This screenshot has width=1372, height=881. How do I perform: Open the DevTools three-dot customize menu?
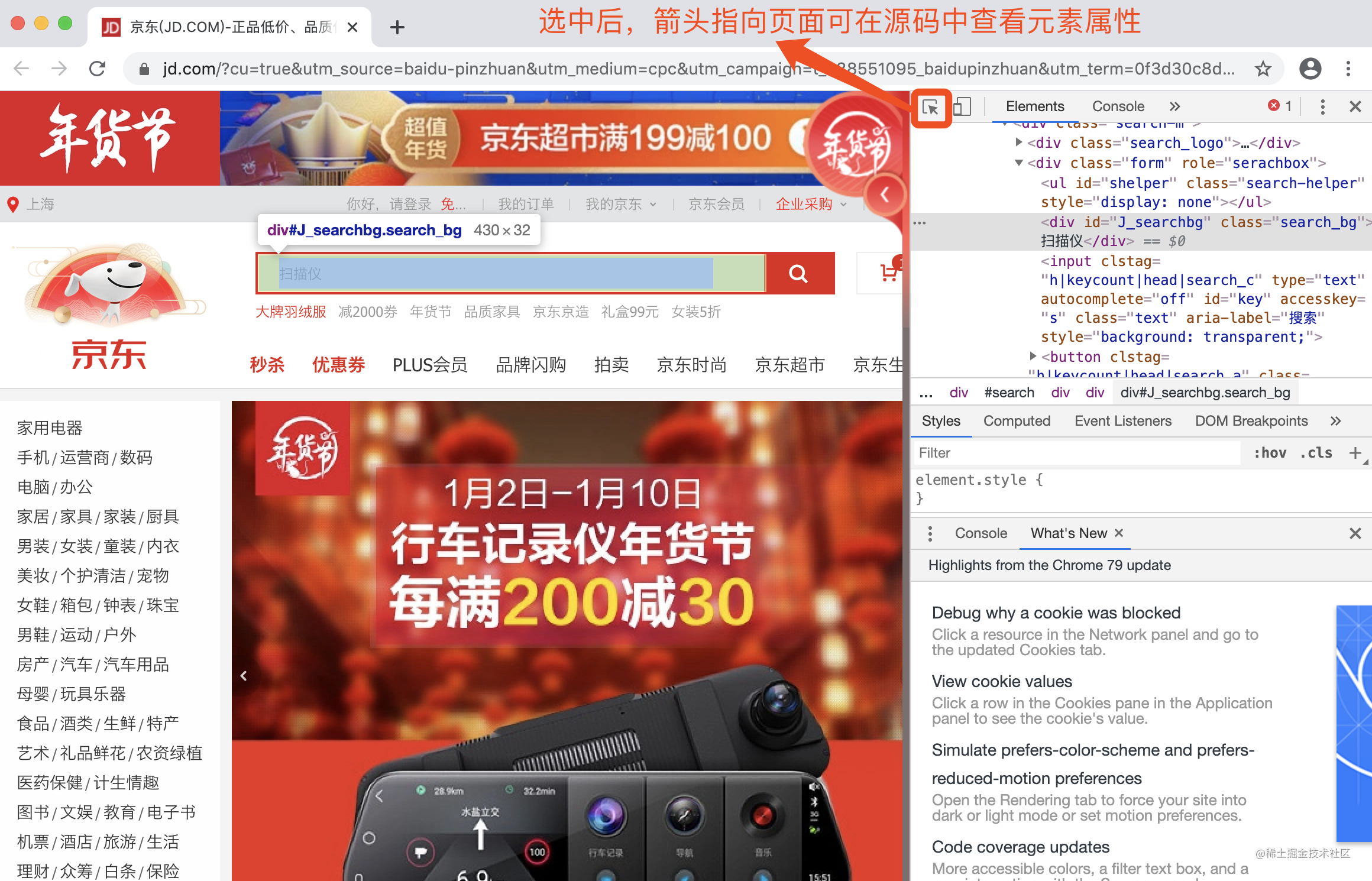click(x=1323, y=107)
